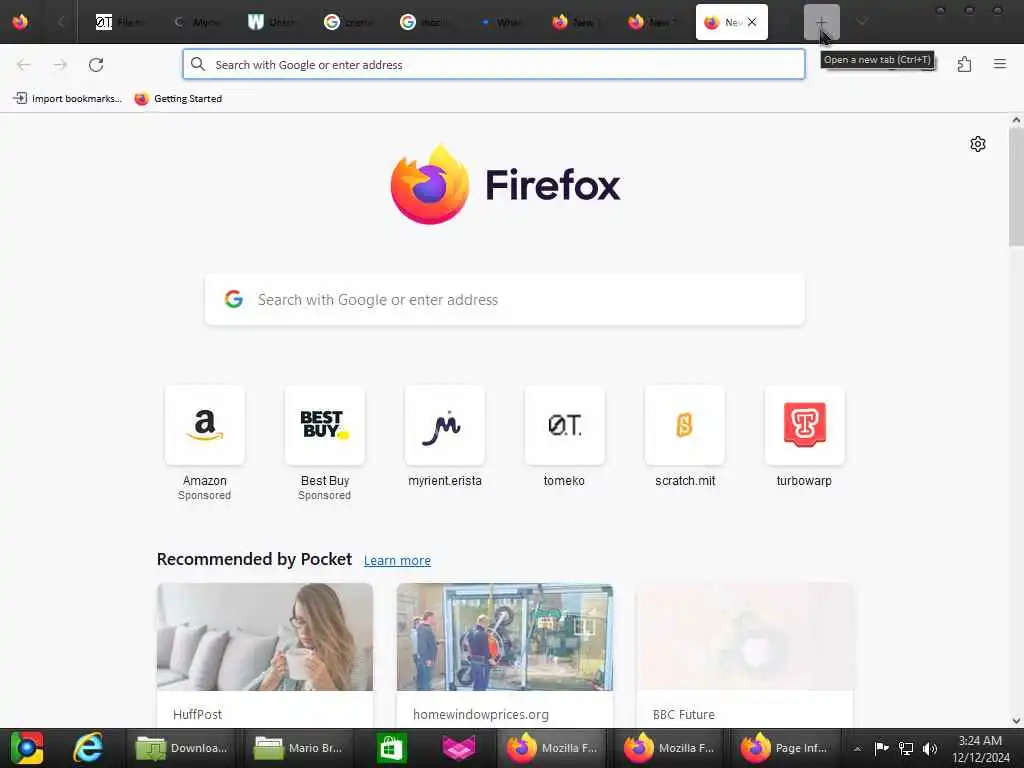
Task: Click the magnifier icon in address bar
Action: [x=198, y=64]
